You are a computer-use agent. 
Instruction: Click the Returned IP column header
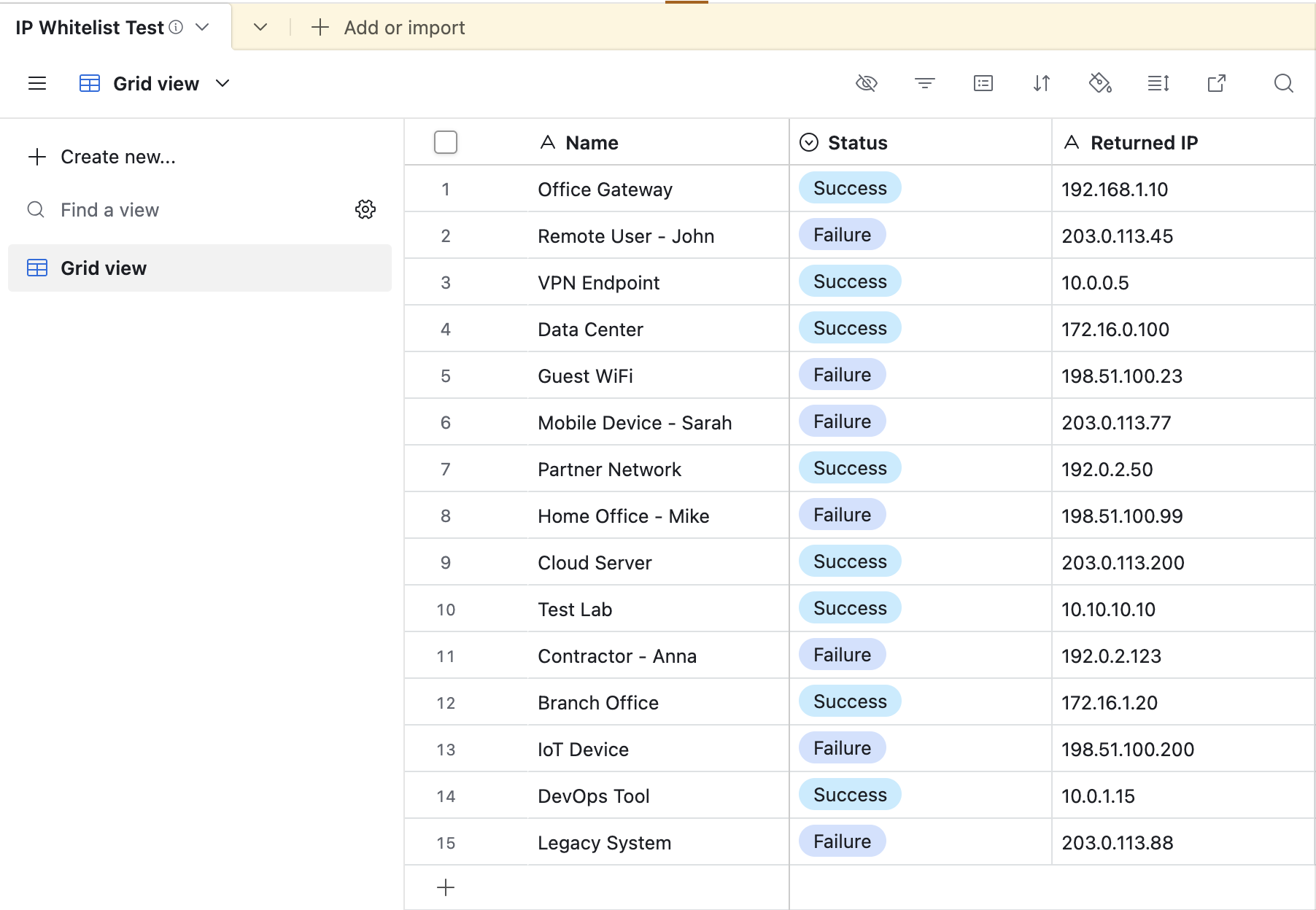1183,142
